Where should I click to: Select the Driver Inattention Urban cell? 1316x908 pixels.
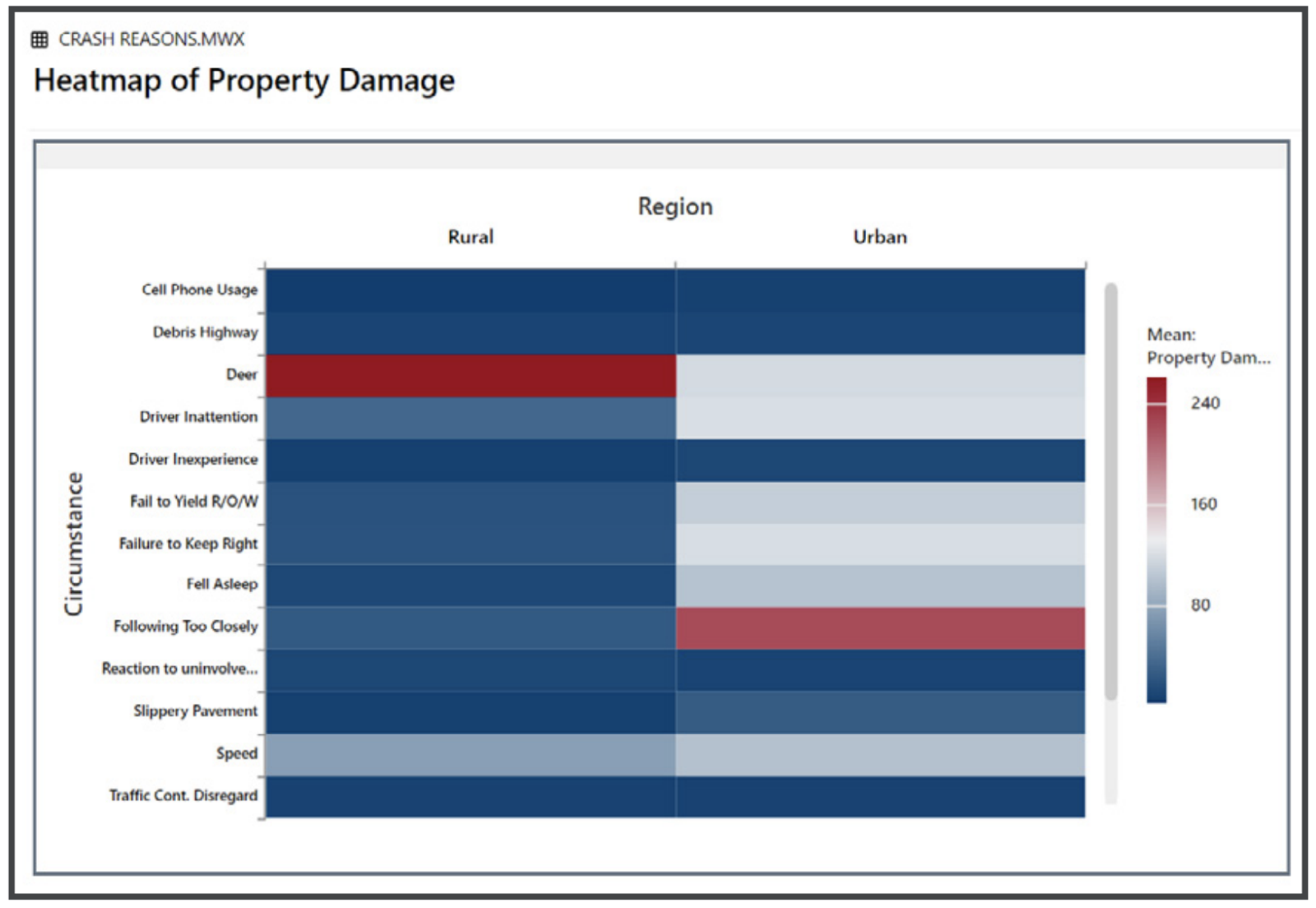(880, 418)
